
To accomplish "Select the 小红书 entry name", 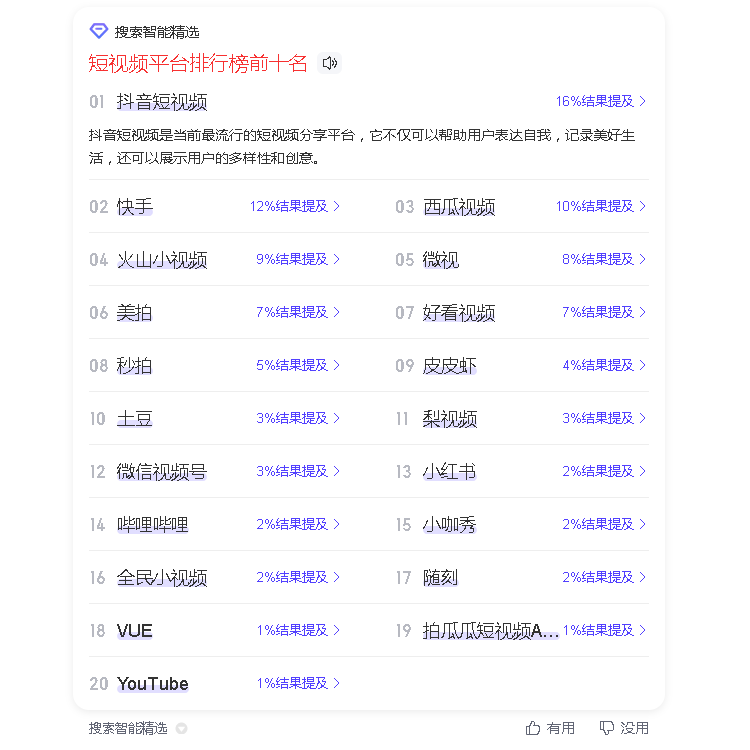I will pos(450,472).
